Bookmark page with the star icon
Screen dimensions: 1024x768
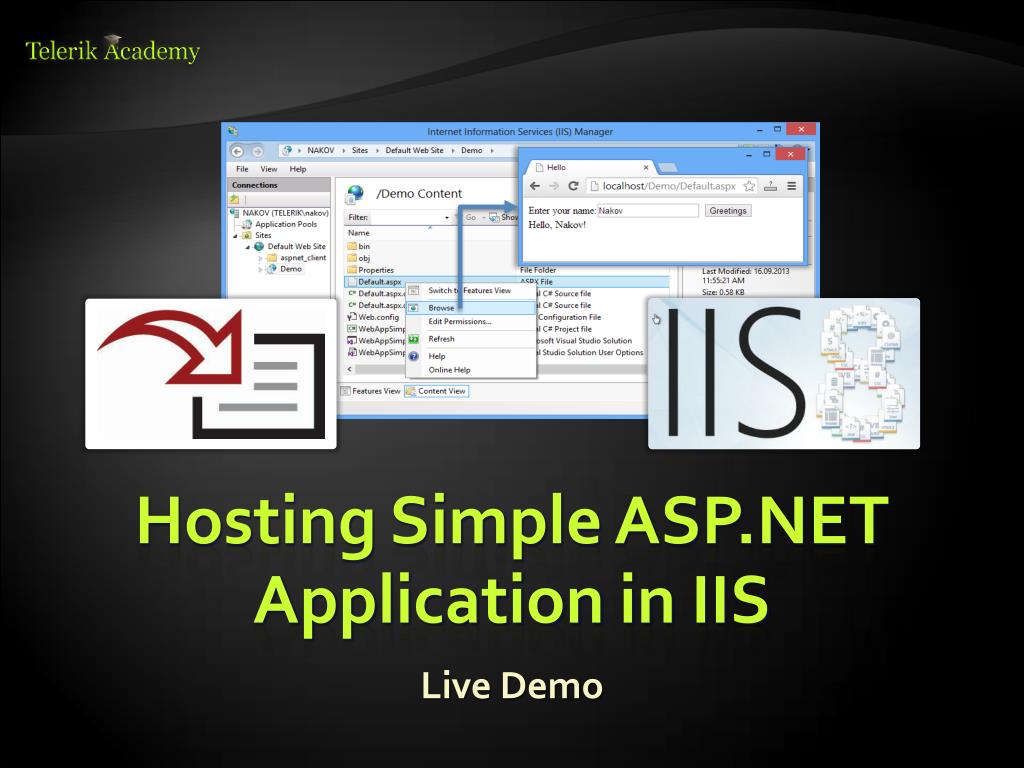coord(749,186)
